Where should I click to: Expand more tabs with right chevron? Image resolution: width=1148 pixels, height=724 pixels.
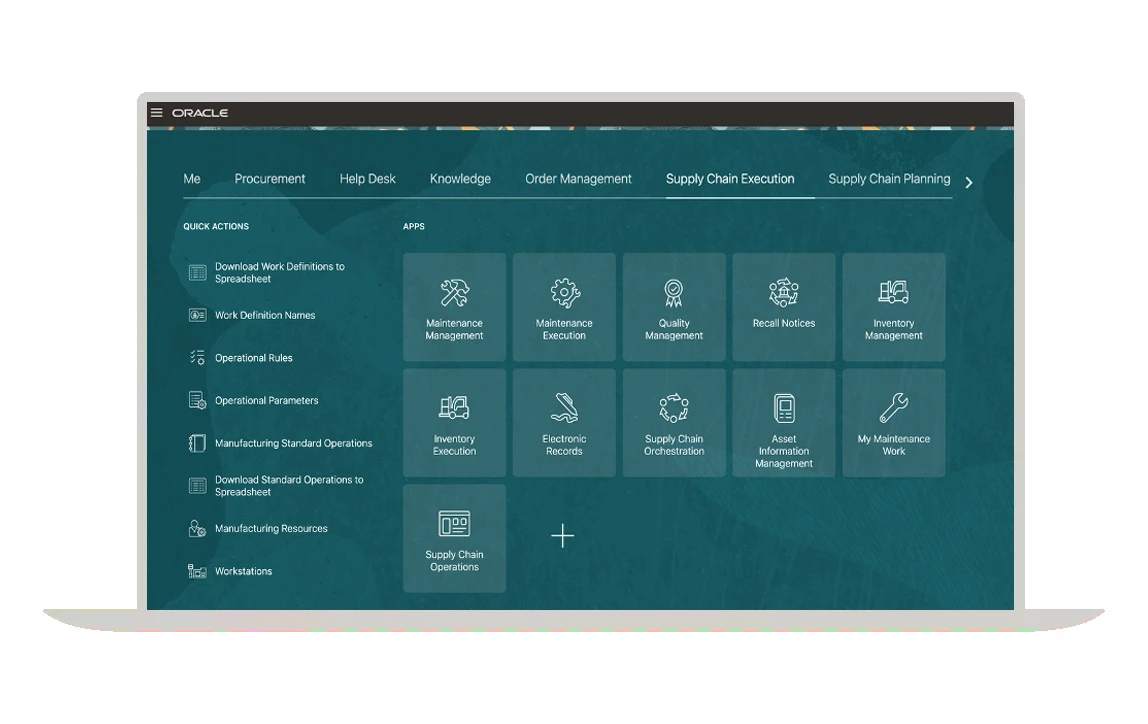pos(968,182)
